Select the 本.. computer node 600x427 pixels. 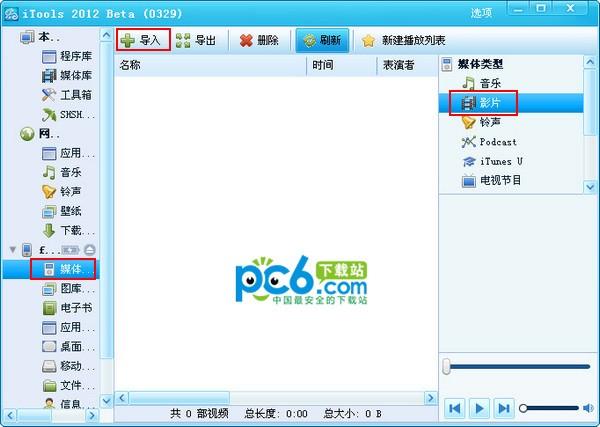coord(40,37)
